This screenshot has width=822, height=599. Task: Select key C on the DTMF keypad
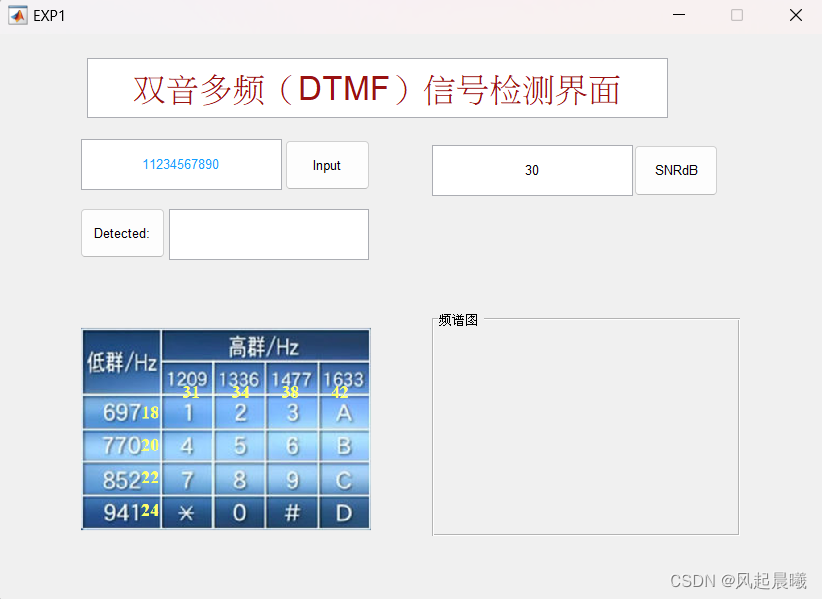(344, 479)
